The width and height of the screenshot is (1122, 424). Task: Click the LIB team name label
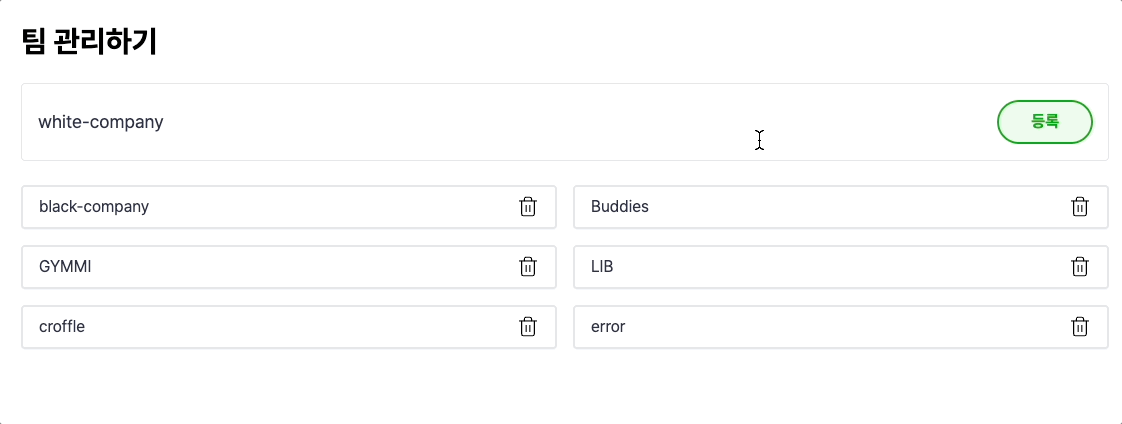601,267
